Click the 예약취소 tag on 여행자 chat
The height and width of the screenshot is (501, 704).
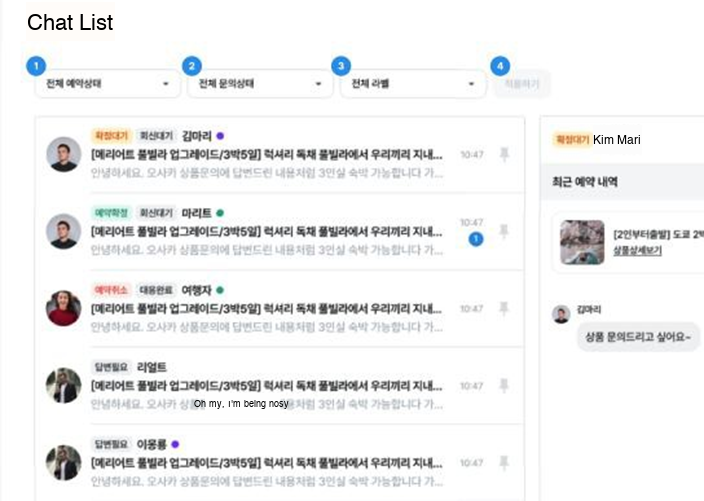(111, 290)
